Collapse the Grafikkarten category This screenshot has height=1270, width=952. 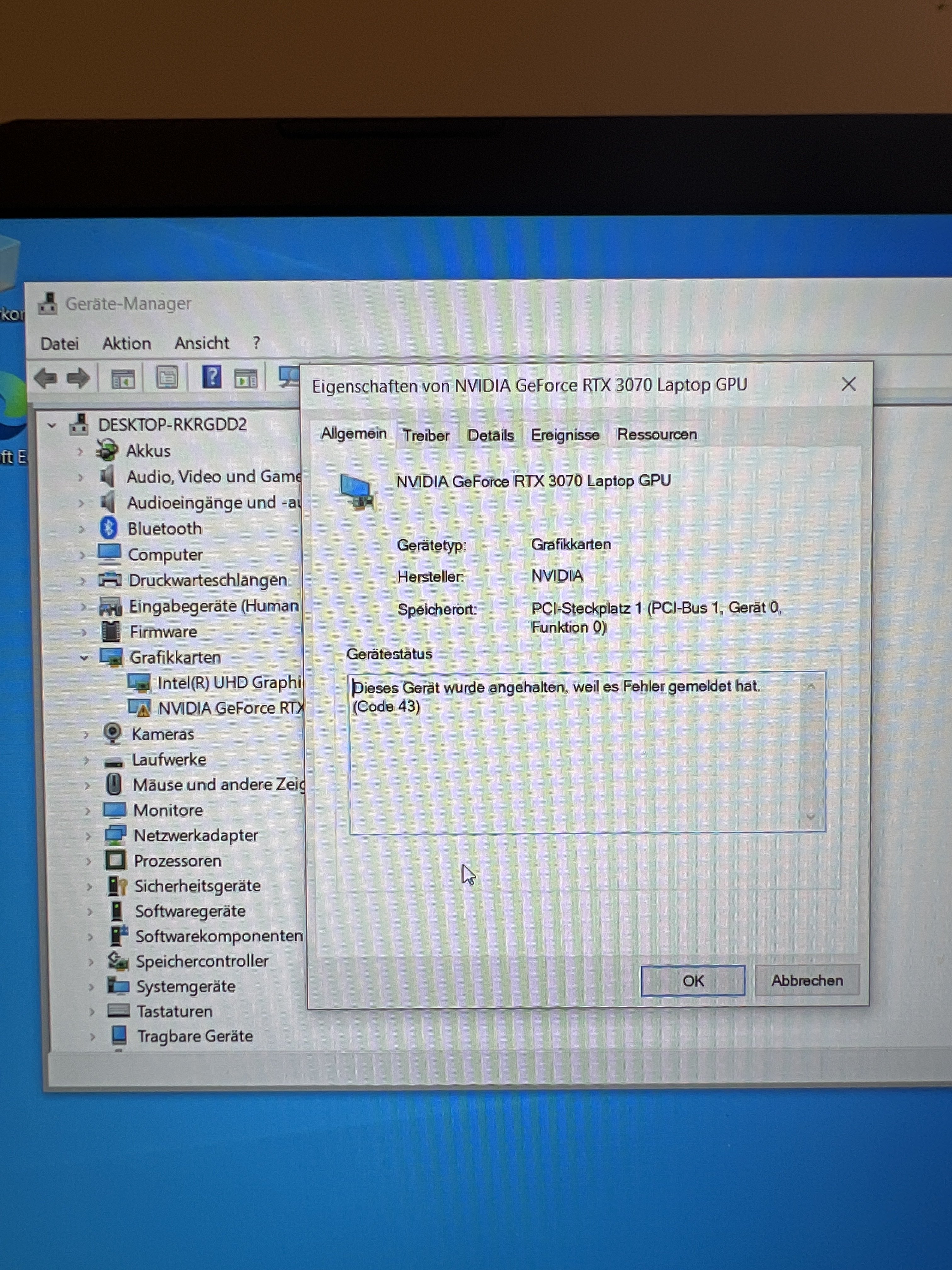[84, 657]
